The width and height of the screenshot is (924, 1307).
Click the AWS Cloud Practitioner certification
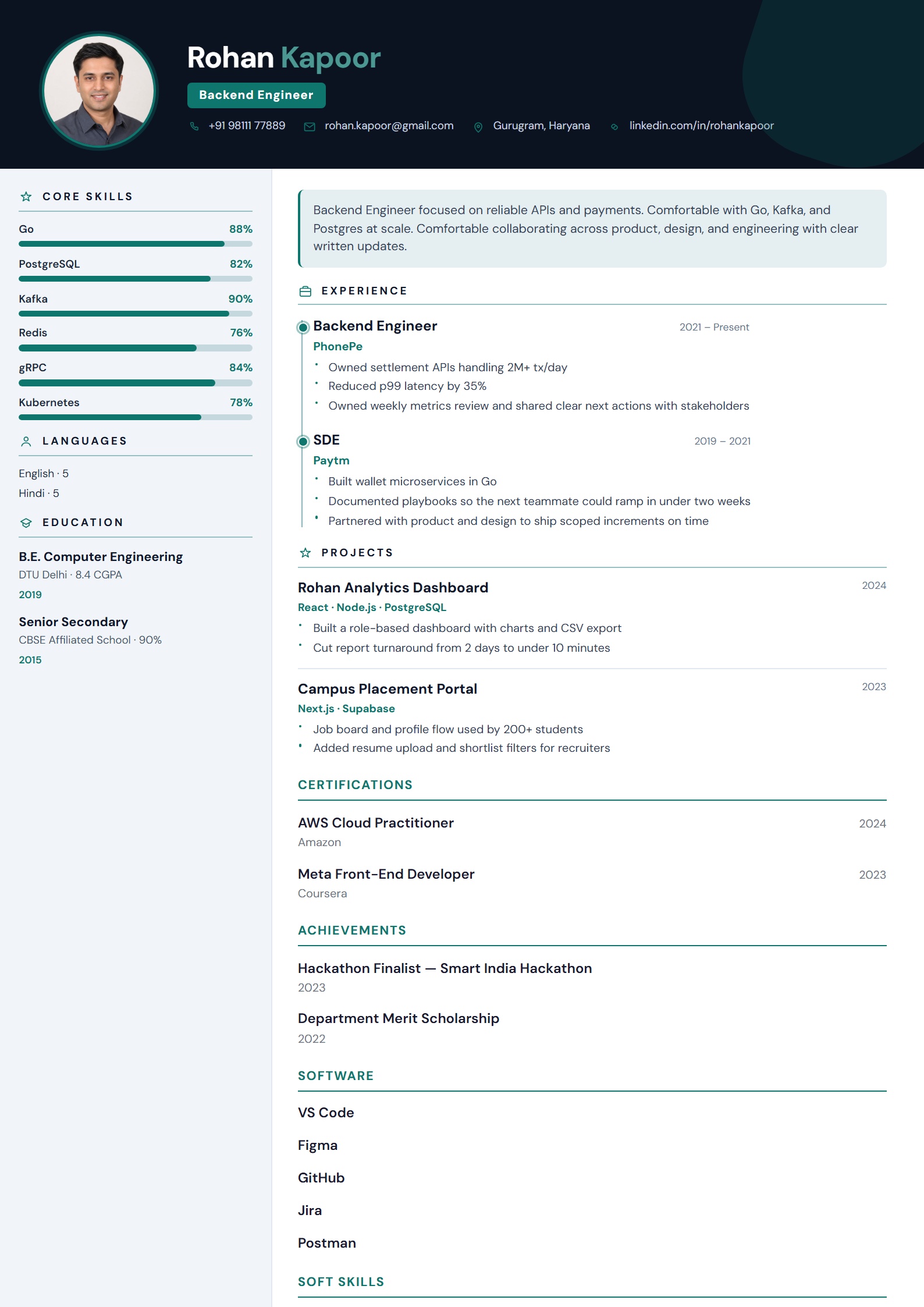376,823
